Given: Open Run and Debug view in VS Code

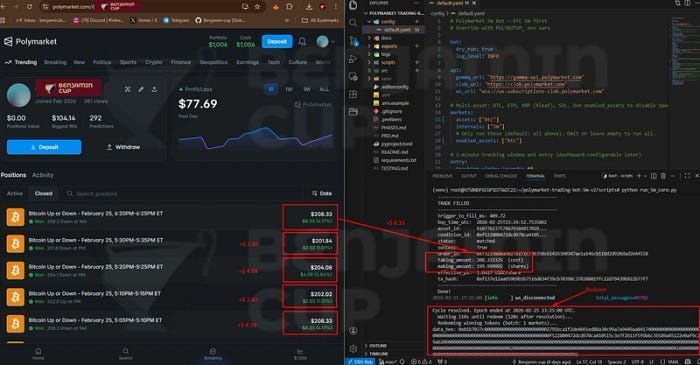Looking at the screenshot, I should coord(353,59).
